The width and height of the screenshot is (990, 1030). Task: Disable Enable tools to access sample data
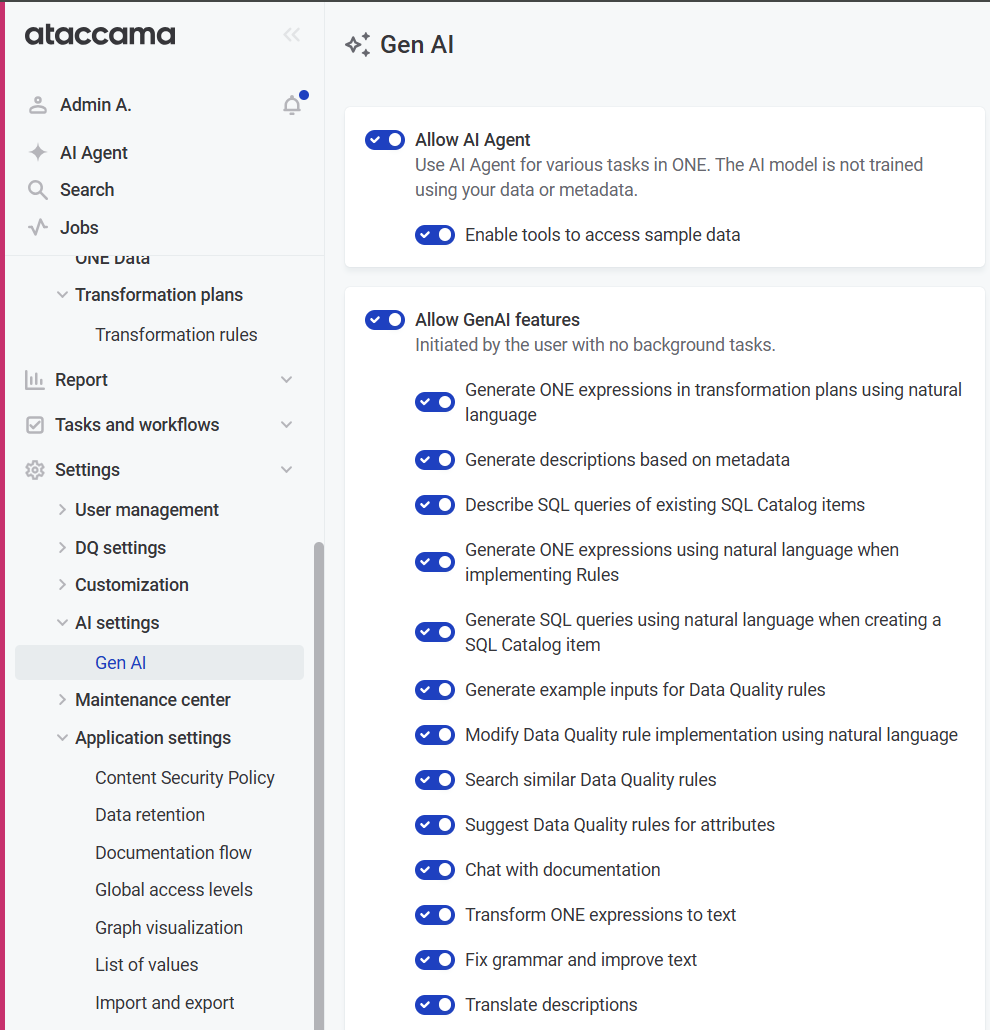click(435, 235)
